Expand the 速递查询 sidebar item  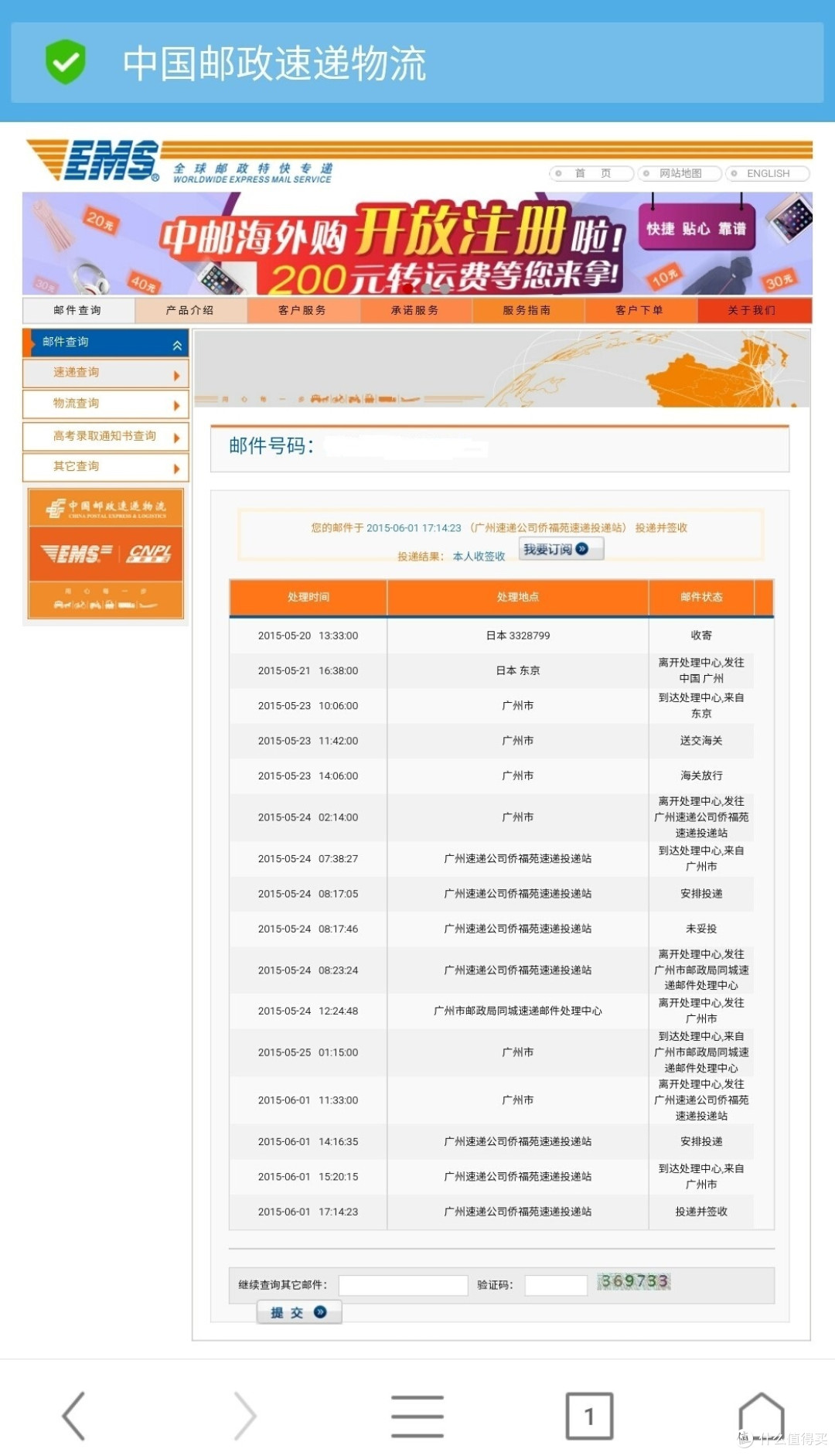click(106, 373)
